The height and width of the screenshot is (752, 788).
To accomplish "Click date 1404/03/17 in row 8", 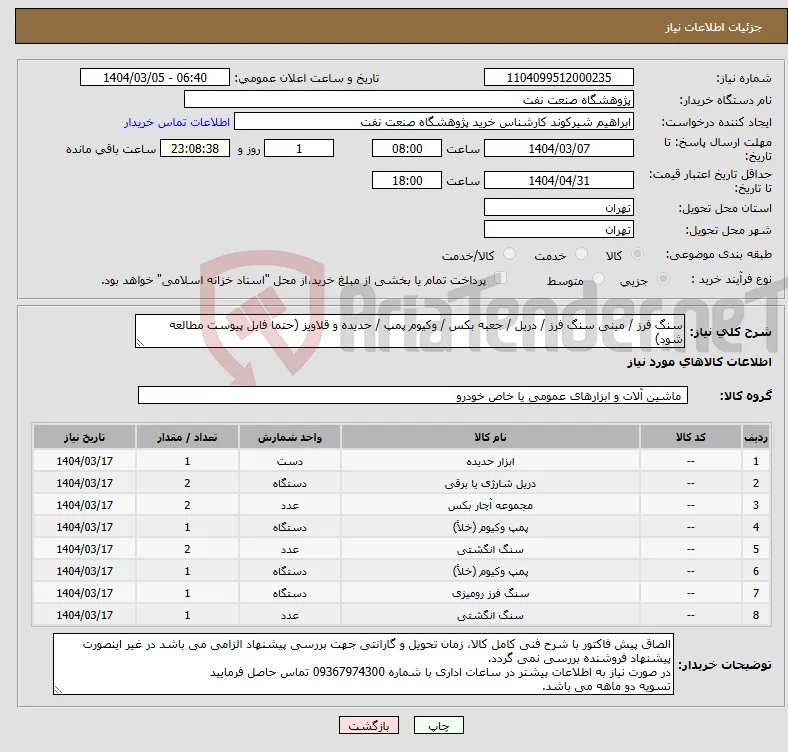I will [x=84, y=615].
